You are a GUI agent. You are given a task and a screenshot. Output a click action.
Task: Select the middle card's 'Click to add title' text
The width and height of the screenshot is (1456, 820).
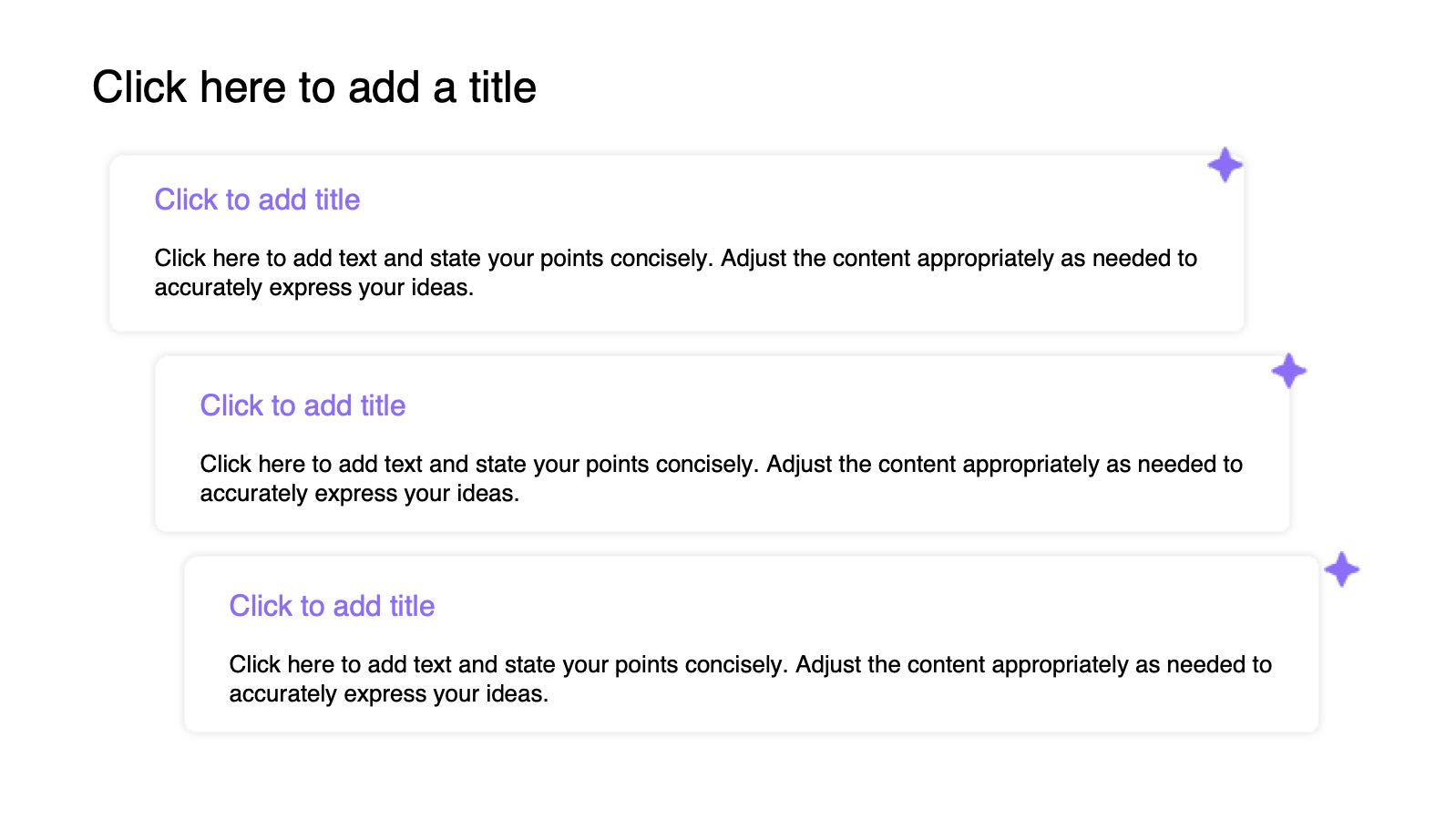302,405
